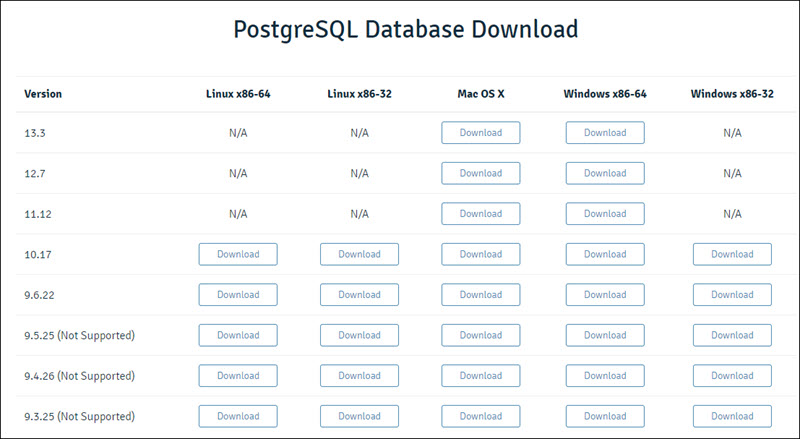This screenshot has height=439, width=800.
Task: Download version 9.6.22 for Linux x86-32
Action: [359, 295]
